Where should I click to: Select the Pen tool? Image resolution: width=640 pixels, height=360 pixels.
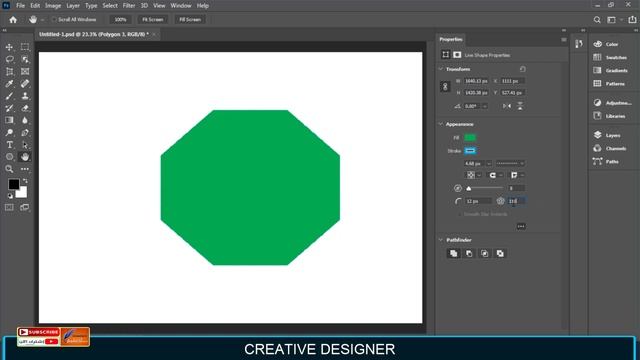tap(25, 133)
